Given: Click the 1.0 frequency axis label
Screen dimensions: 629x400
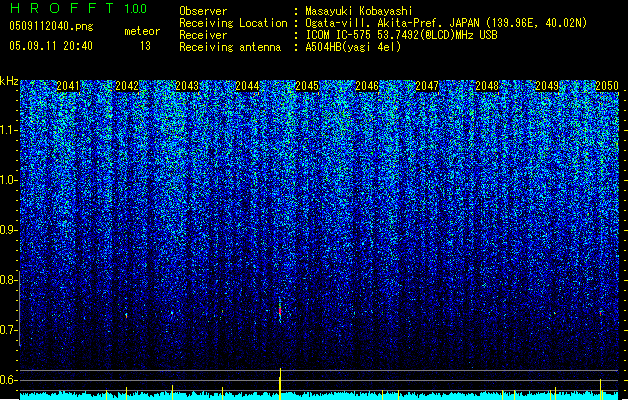Looking at the screenshot, I should tap(8, 181).
